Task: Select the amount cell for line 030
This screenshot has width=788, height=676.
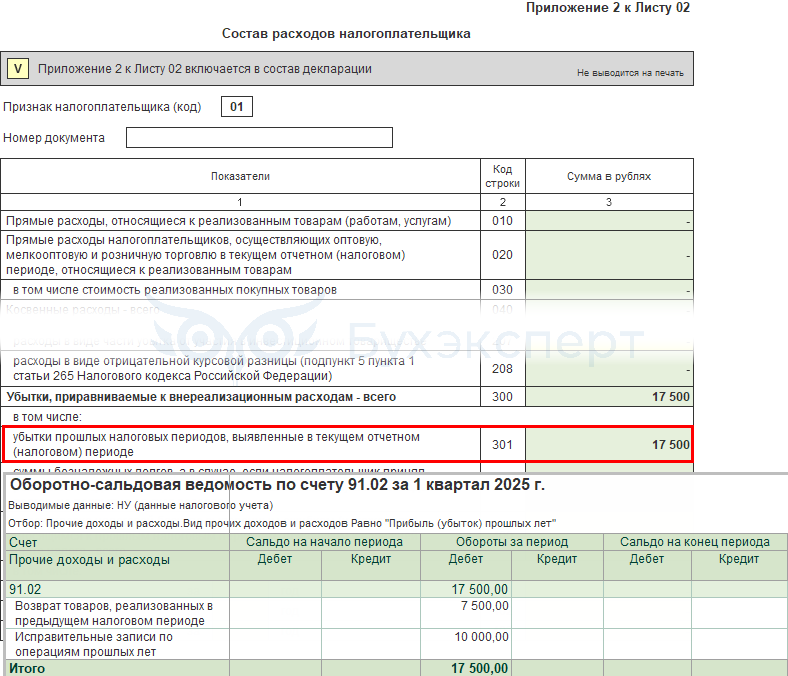Action: (609, 290)
